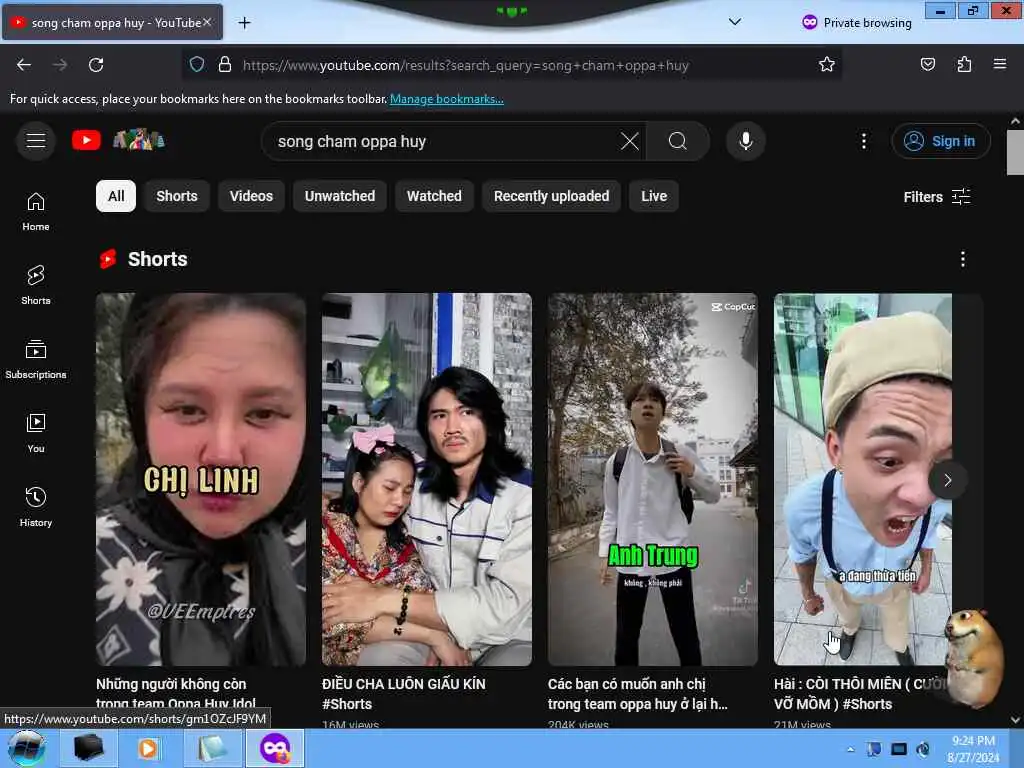Bookmark this page with the star
The width and height of the screenshot is (1024, 768).
[826, 65]
